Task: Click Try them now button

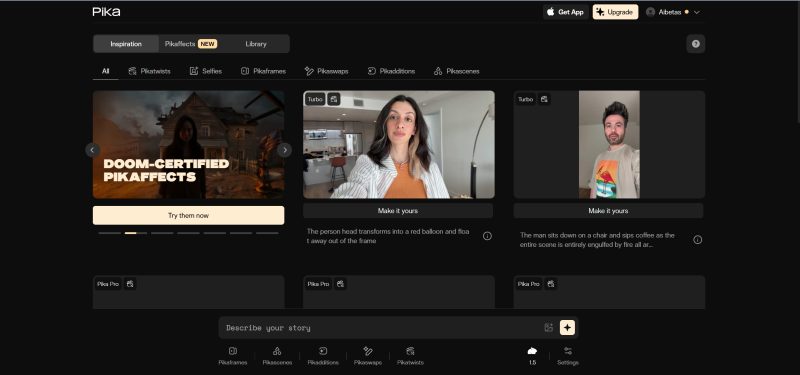Action: 188,215
